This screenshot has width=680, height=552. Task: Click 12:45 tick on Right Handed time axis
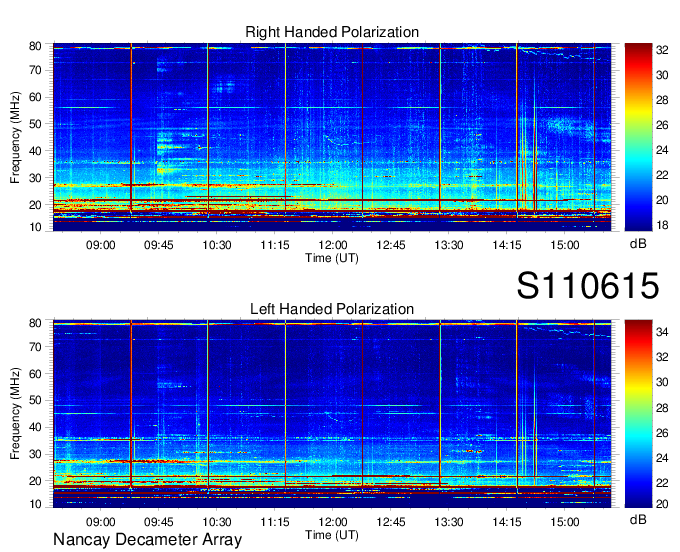(x=391, y=245)
